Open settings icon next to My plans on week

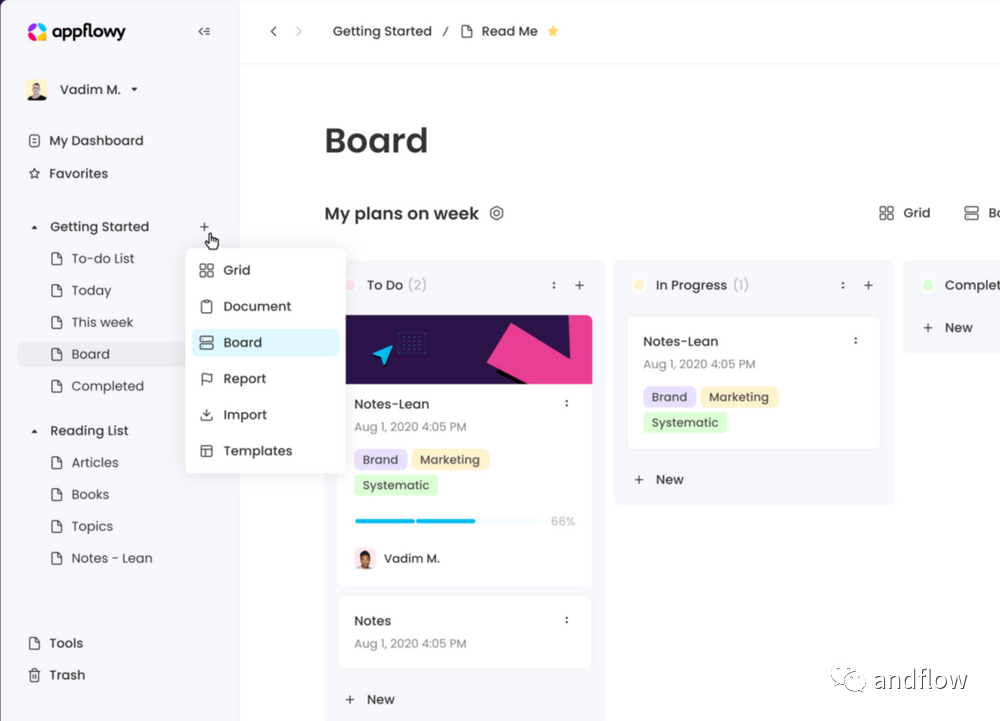[x=497, y=214]
